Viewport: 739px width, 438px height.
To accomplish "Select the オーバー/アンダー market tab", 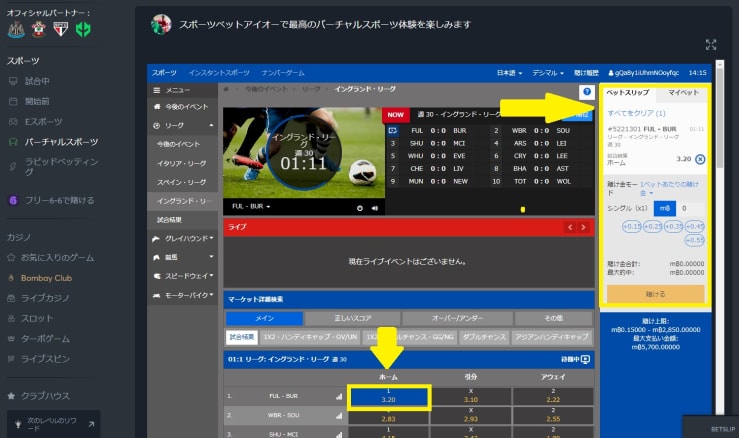I will (458, 318).
